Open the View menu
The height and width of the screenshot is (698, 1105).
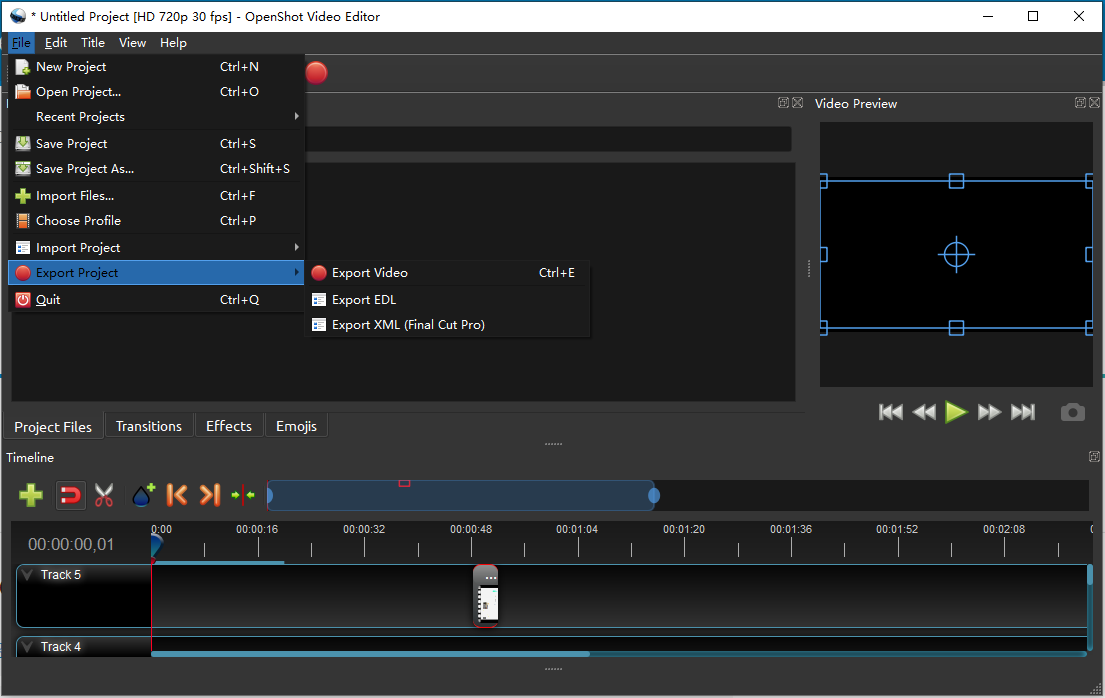pyautogui.click(x=132, y=42)
